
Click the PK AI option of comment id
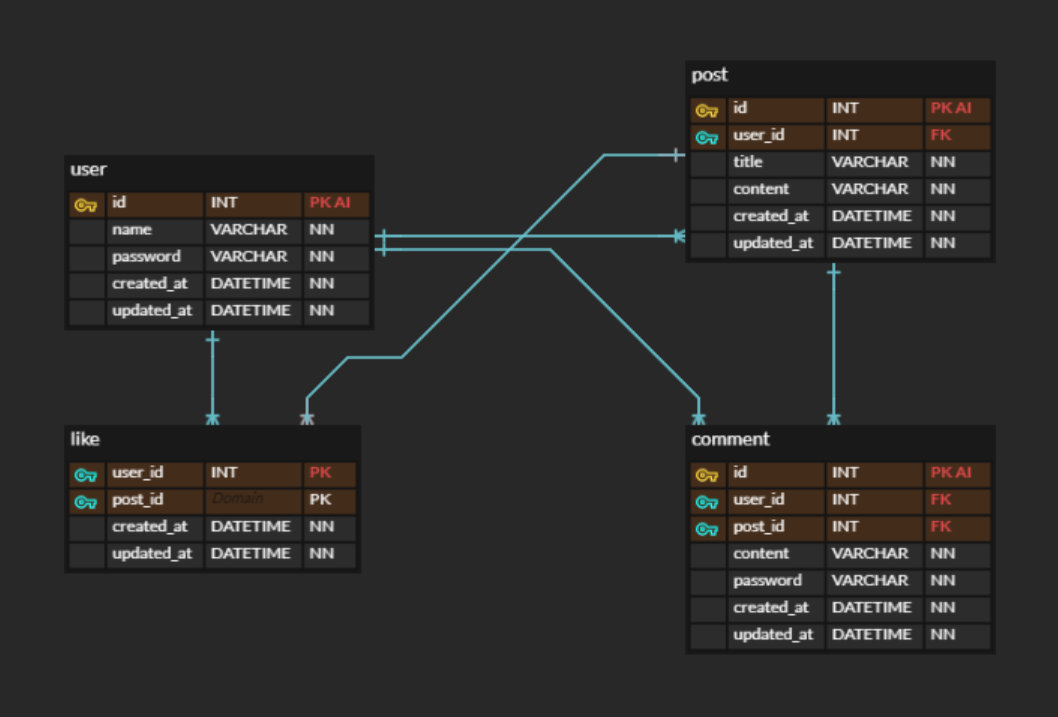(x=951, y=472)
